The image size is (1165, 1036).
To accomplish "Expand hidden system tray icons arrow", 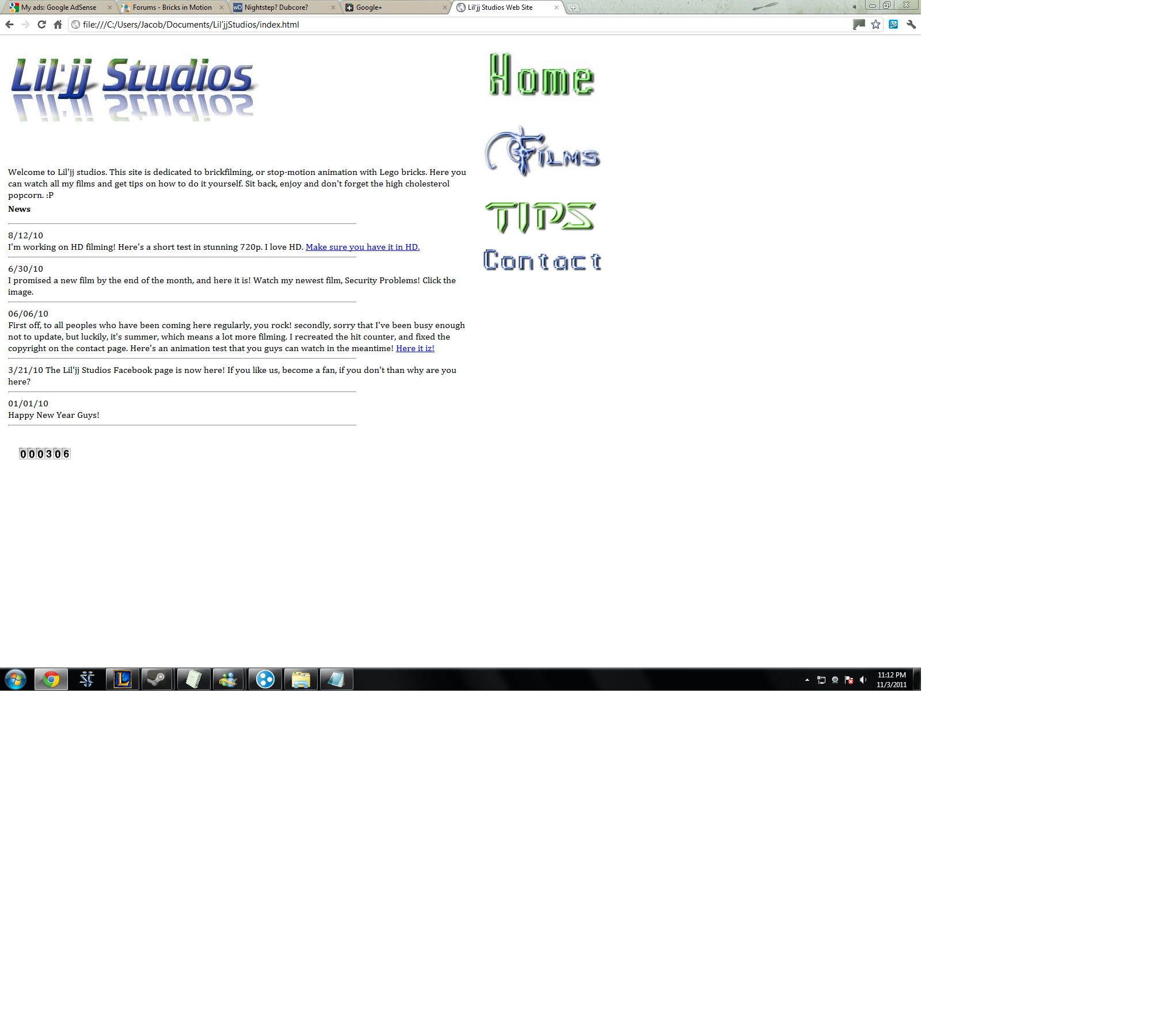I will click(x=807, y=680).
